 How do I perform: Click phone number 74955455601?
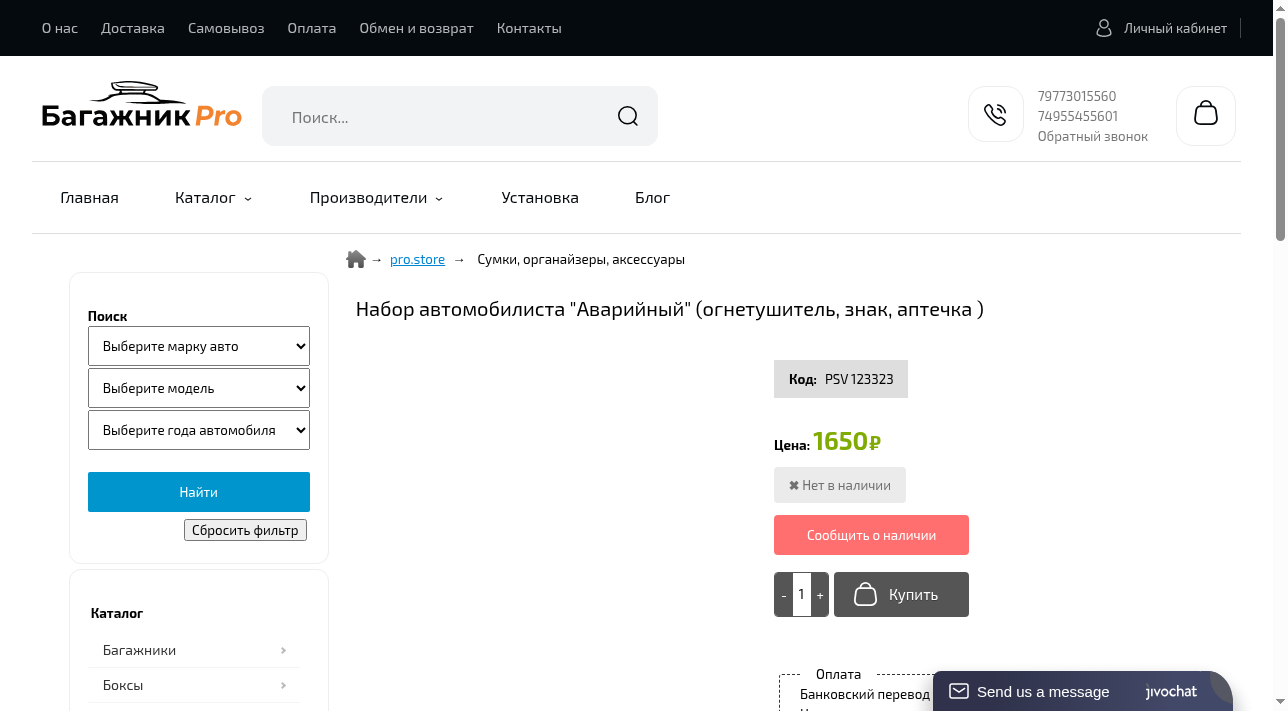[1078, 116]
